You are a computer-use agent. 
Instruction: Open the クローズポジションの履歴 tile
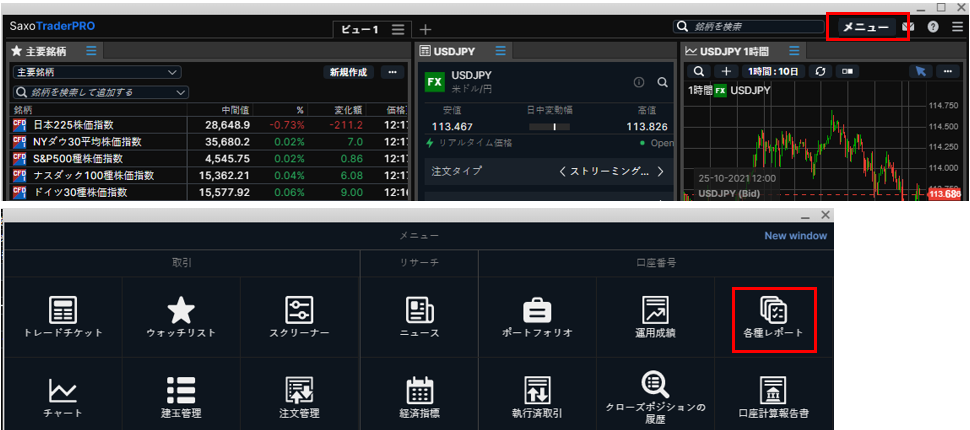click(x=655, y=396)
